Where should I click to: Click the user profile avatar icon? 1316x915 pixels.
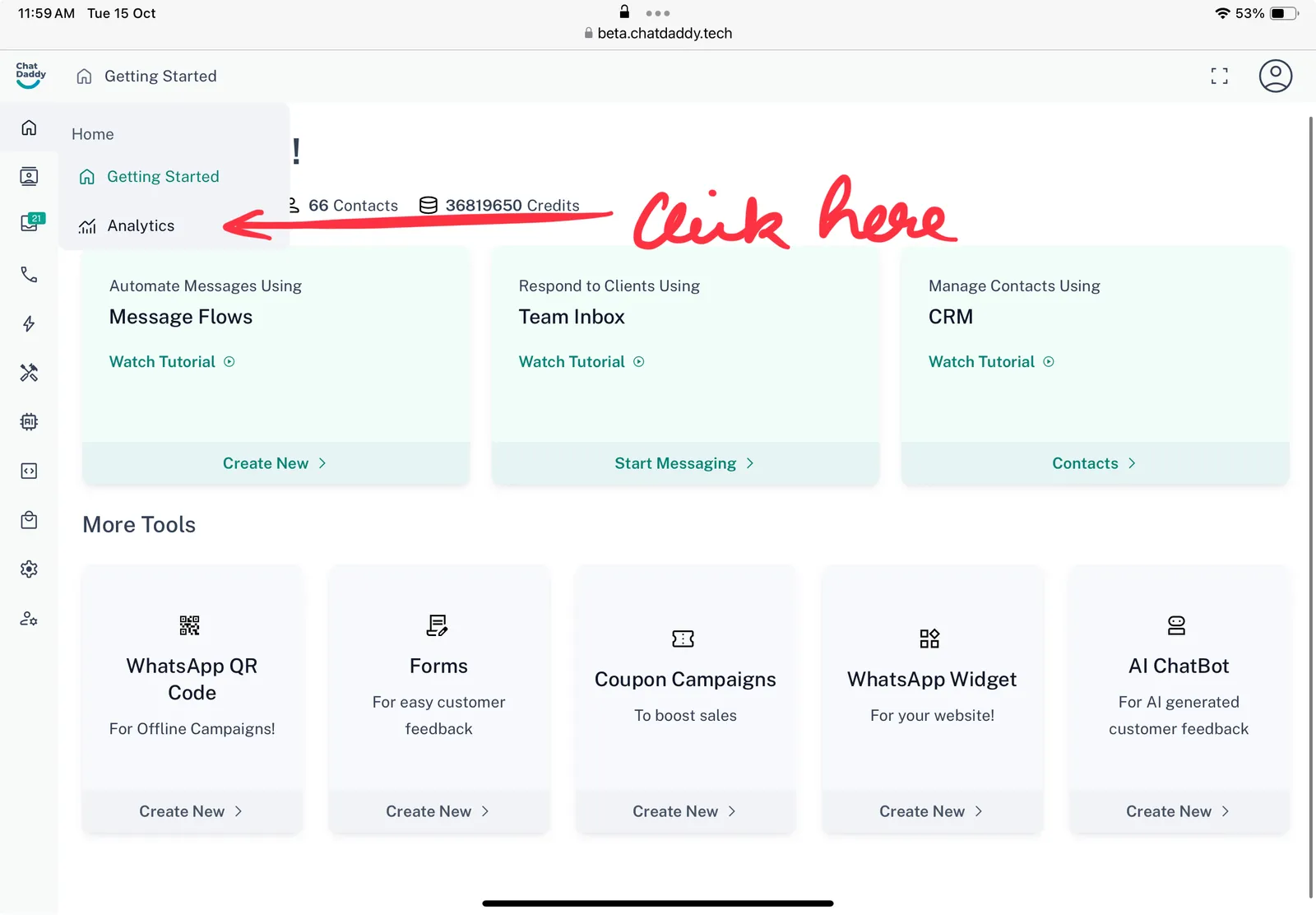coord(1275,76)
